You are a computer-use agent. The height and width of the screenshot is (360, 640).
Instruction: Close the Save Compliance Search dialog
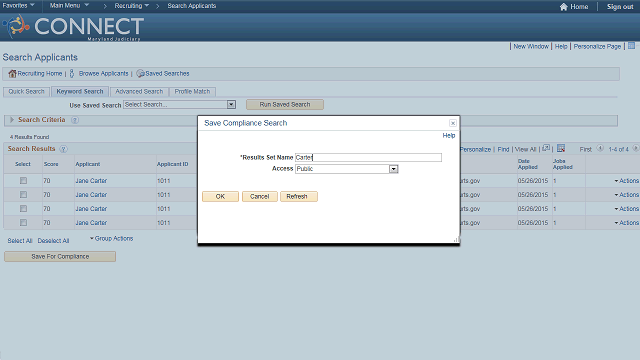pyautogui.click(x=453, y=123)
